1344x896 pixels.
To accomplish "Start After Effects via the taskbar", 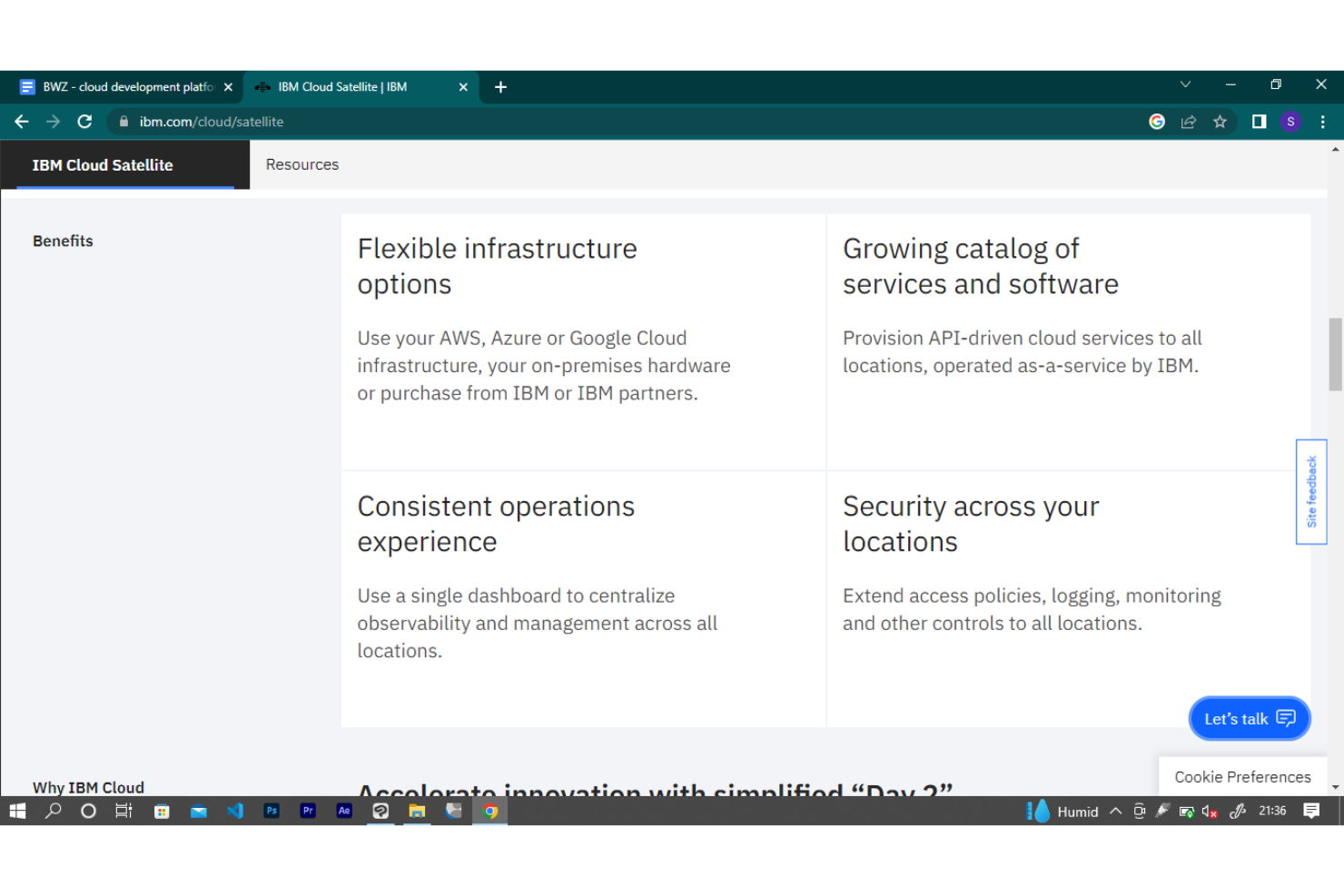I will pos(344,811).
